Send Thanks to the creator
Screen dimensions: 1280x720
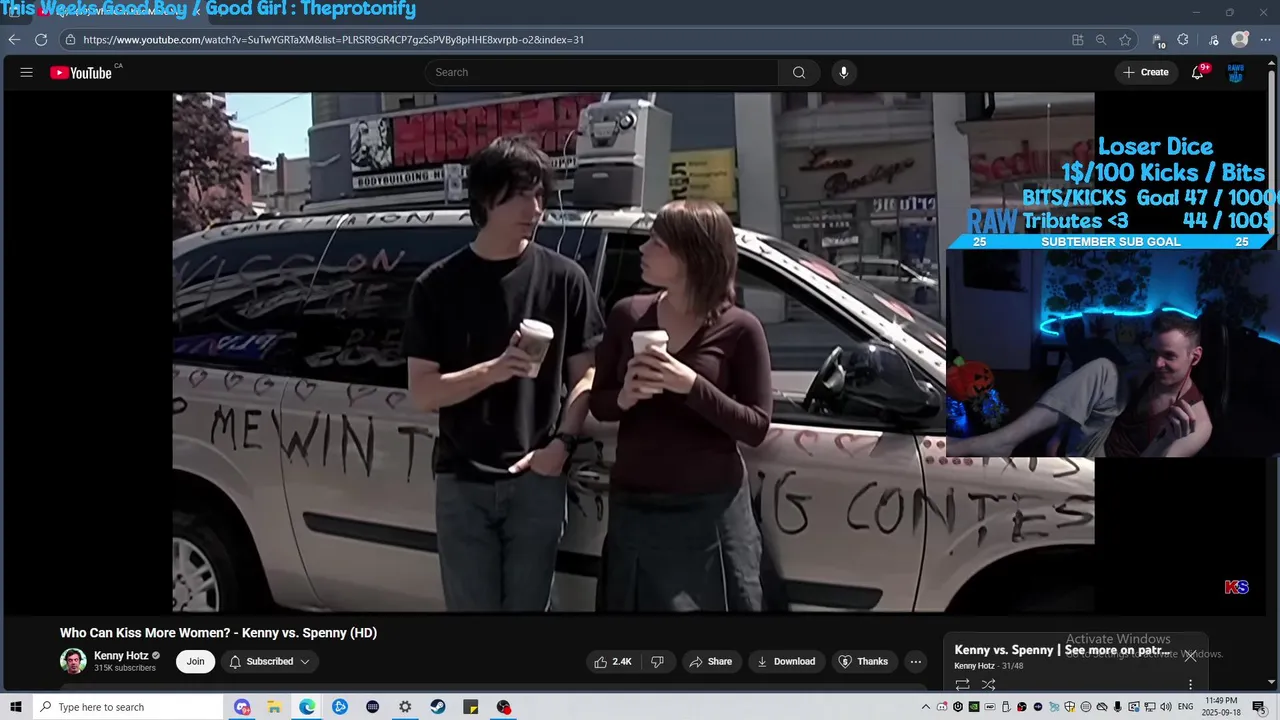(862, 661)
